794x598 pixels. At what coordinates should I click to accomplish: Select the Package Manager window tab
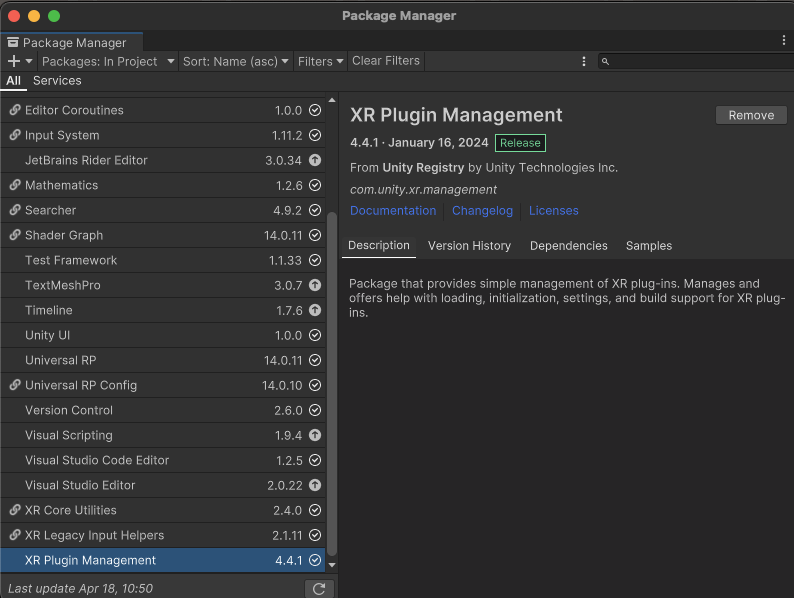72,43
